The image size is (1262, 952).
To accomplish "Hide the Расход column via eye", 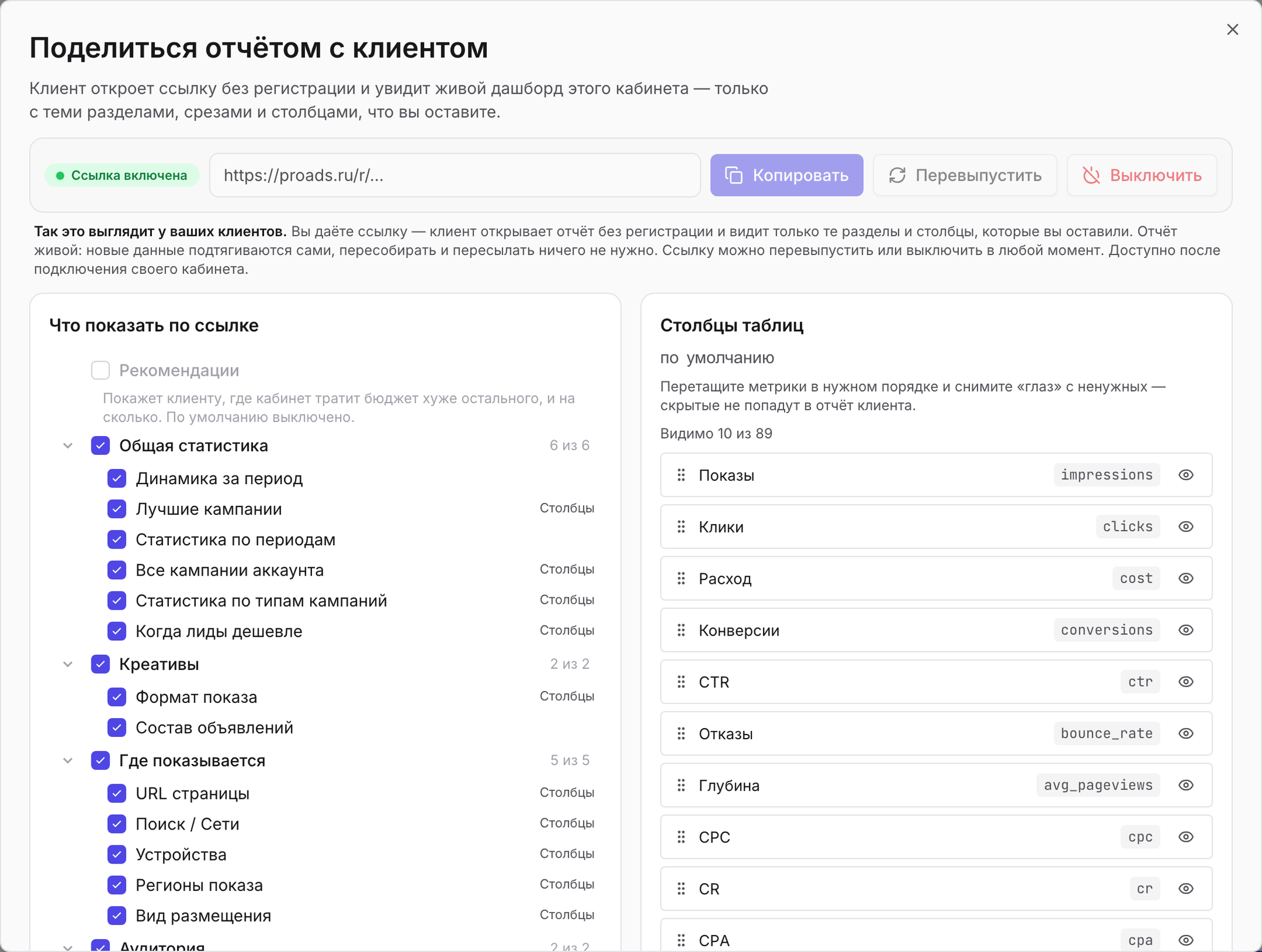I will click(1186, 578).
